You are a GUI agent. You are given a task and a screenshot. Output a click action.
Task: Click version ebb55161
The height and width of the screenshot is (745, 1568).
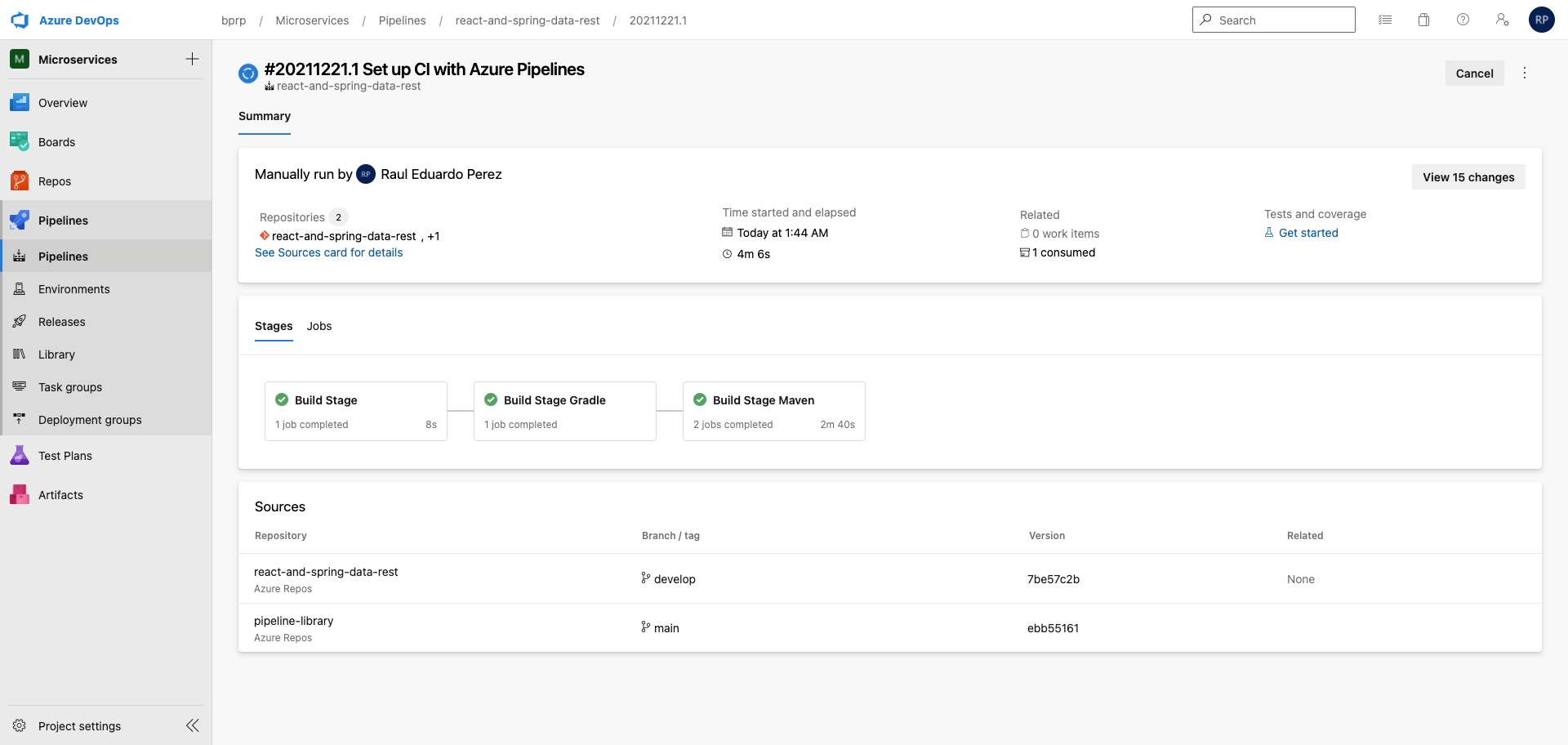(1053, 628)
